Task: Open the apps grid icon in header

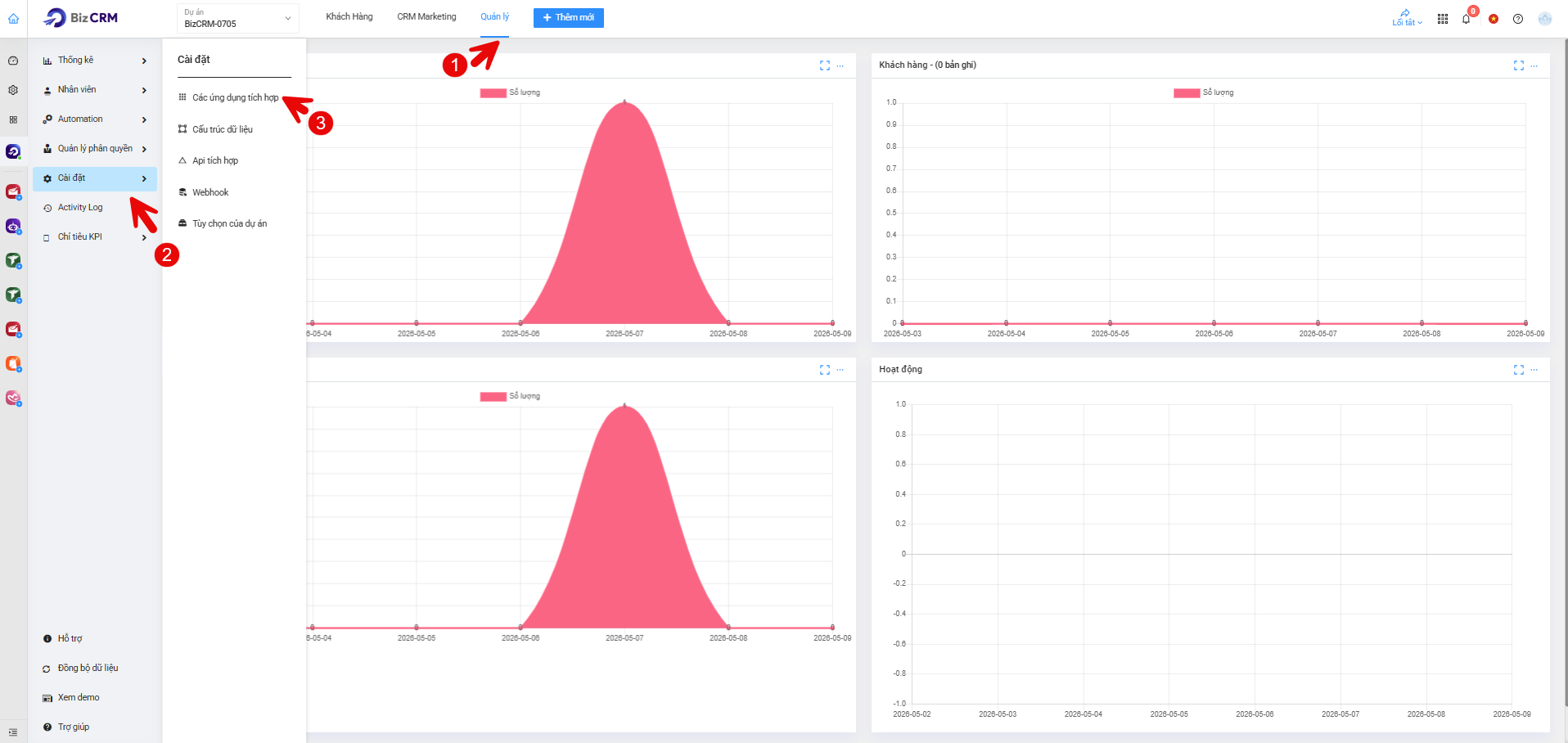Action: pos(1443,19)
